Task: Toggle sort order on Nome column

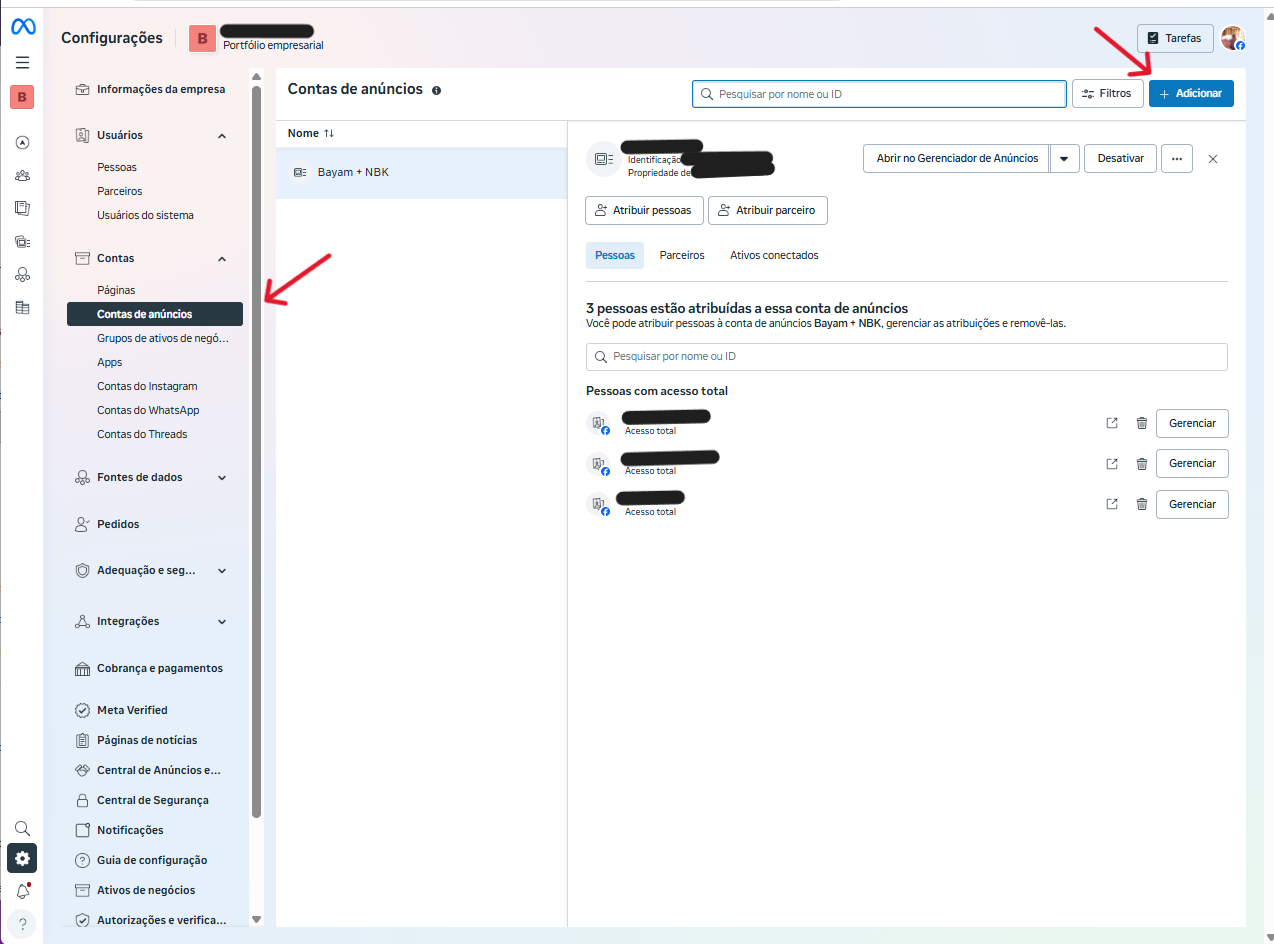Action: pyautogui.click(x=329, y=133)
